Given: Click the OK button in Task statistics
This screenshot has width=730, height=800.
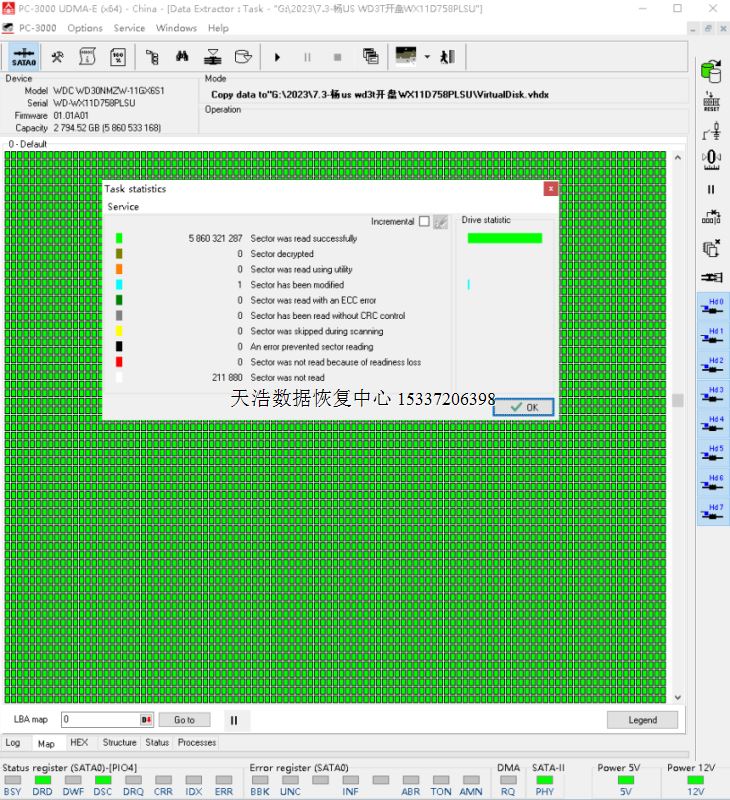Looking at the screenshot, I should click(523, 407).
